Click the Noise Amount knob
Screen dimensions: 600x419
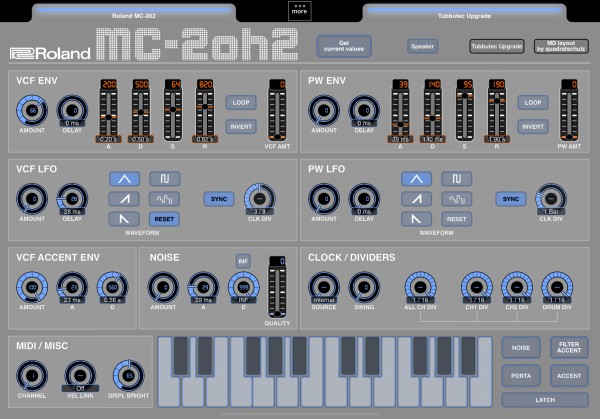click(163, 287)
